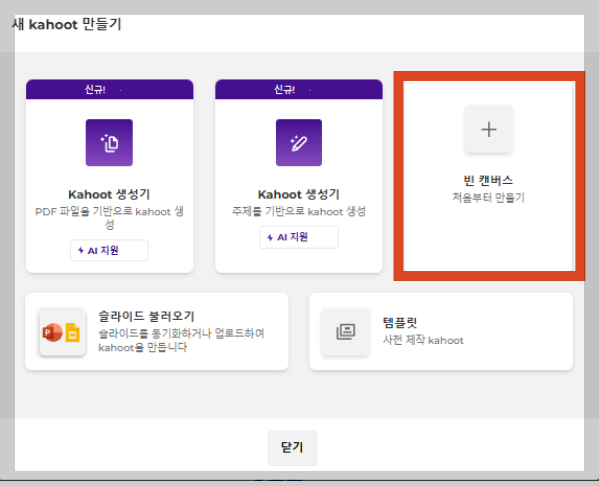Click the PowerPoint and Slides import icon
599x486 pixels.
click(63, 332)
